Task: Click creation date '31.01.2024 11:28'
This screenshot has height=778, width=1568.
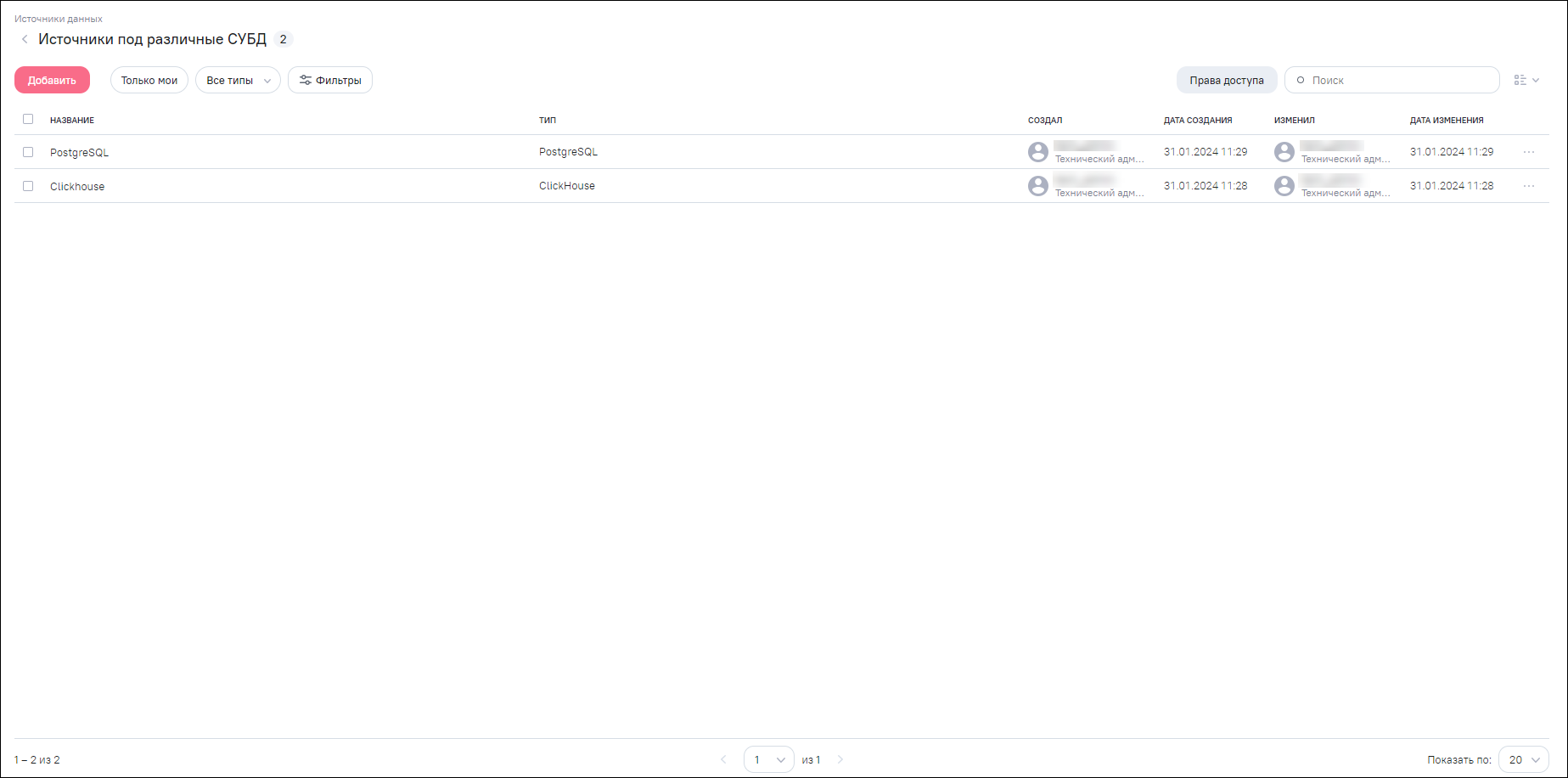Action: (x=1206, y=186)
